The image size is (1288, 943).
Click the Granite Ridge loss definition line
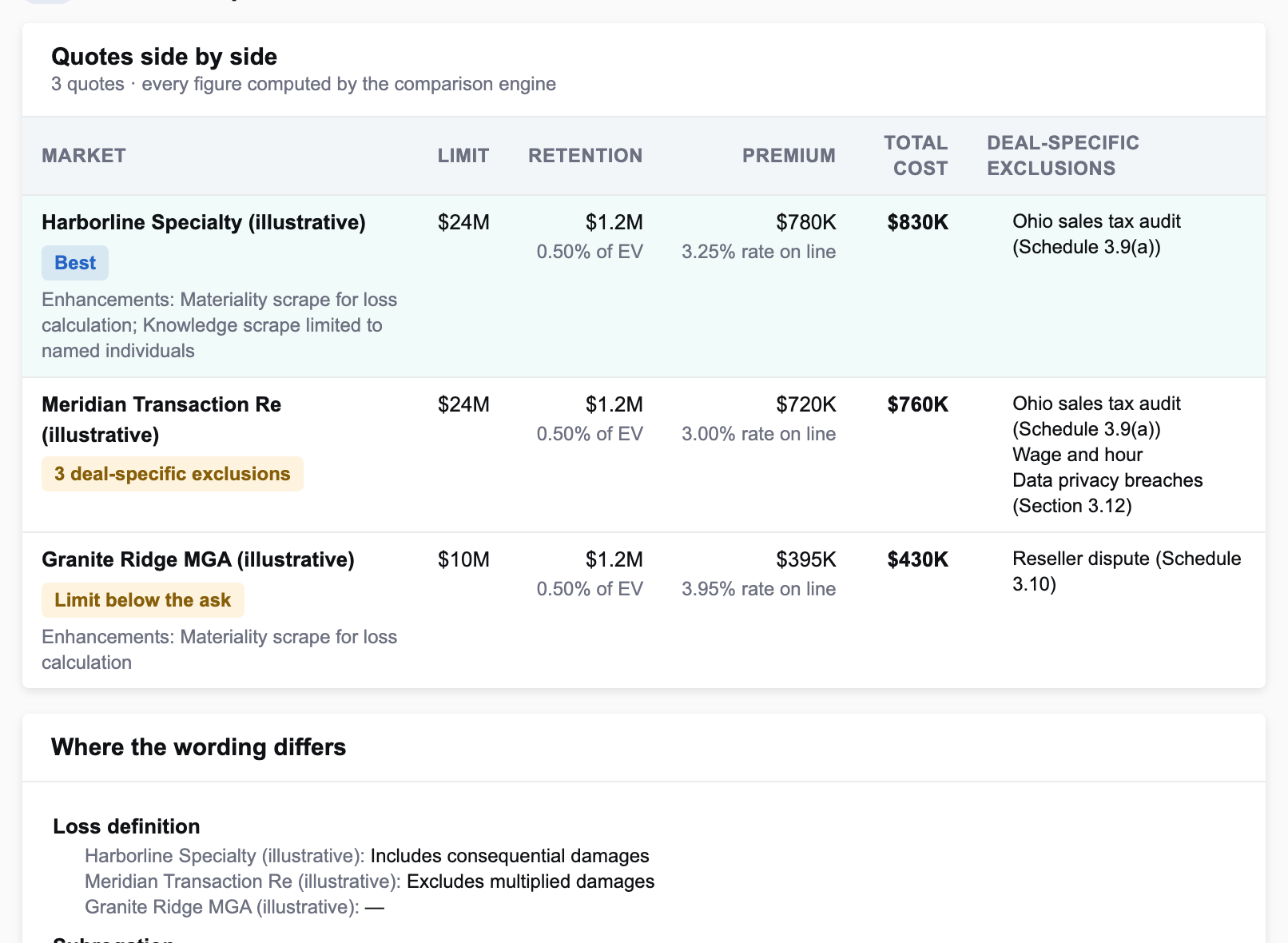click(x=234, y=907)
